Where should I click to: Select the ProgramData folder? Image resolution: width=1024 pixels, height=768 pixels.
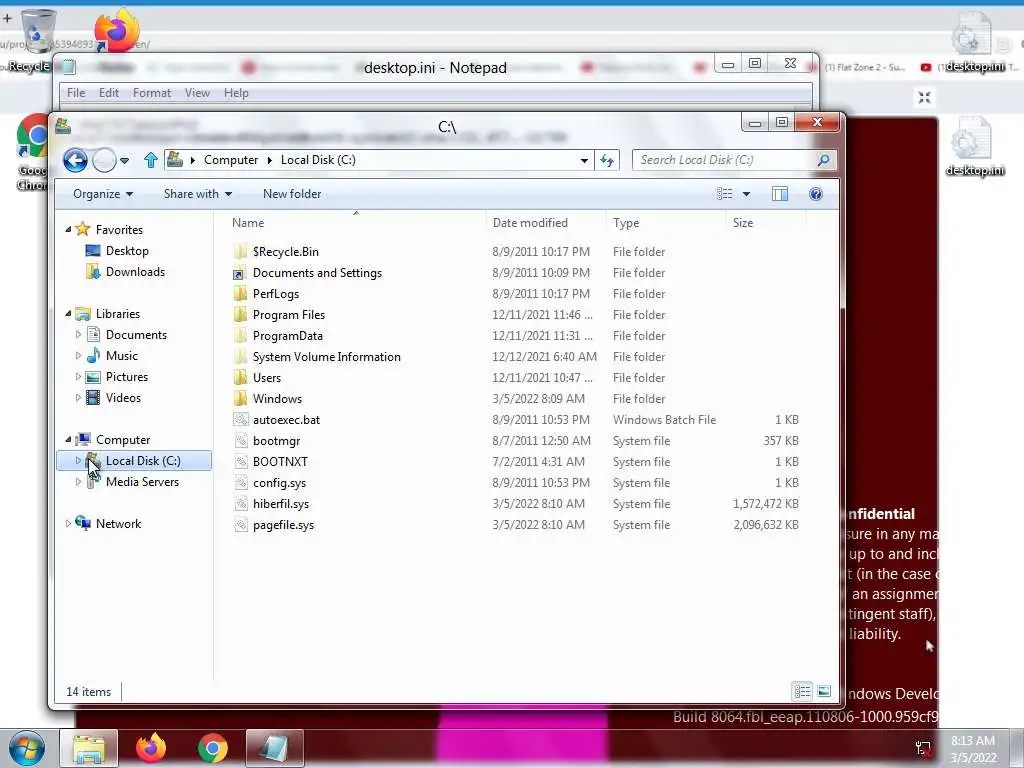tap(287, 336)
